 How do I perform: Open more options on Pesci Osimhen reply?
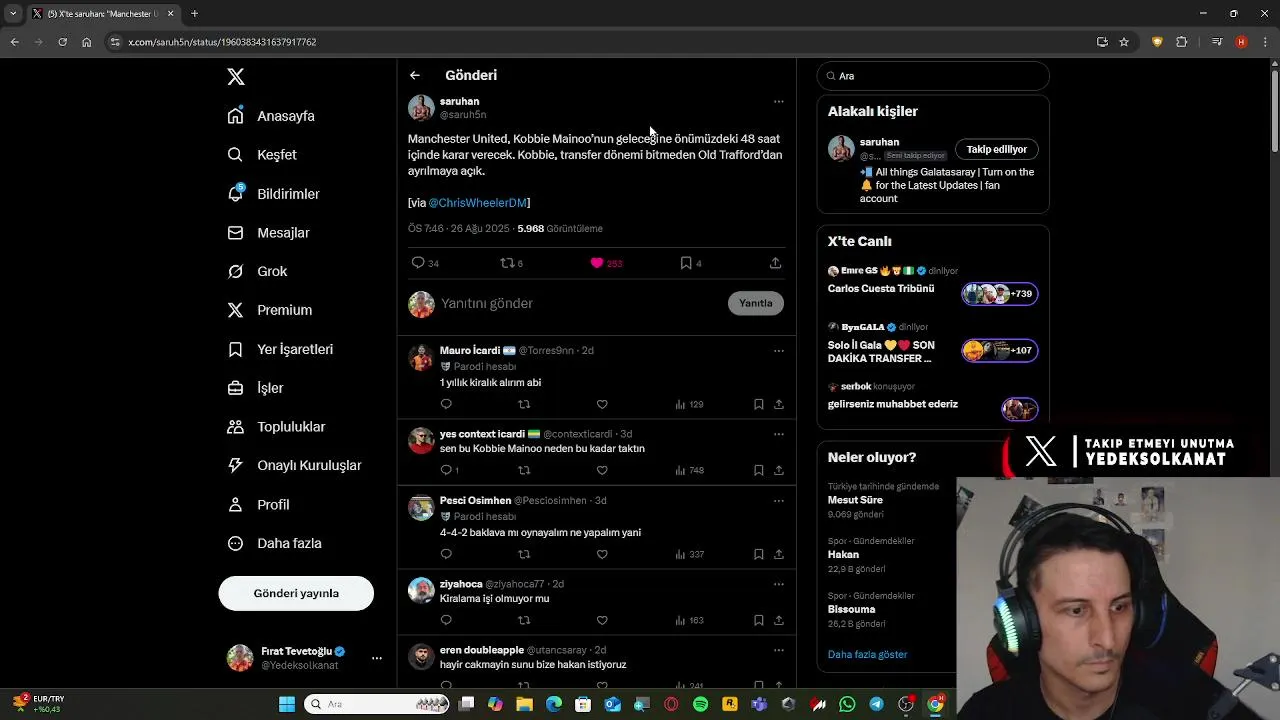pos(778,500)
